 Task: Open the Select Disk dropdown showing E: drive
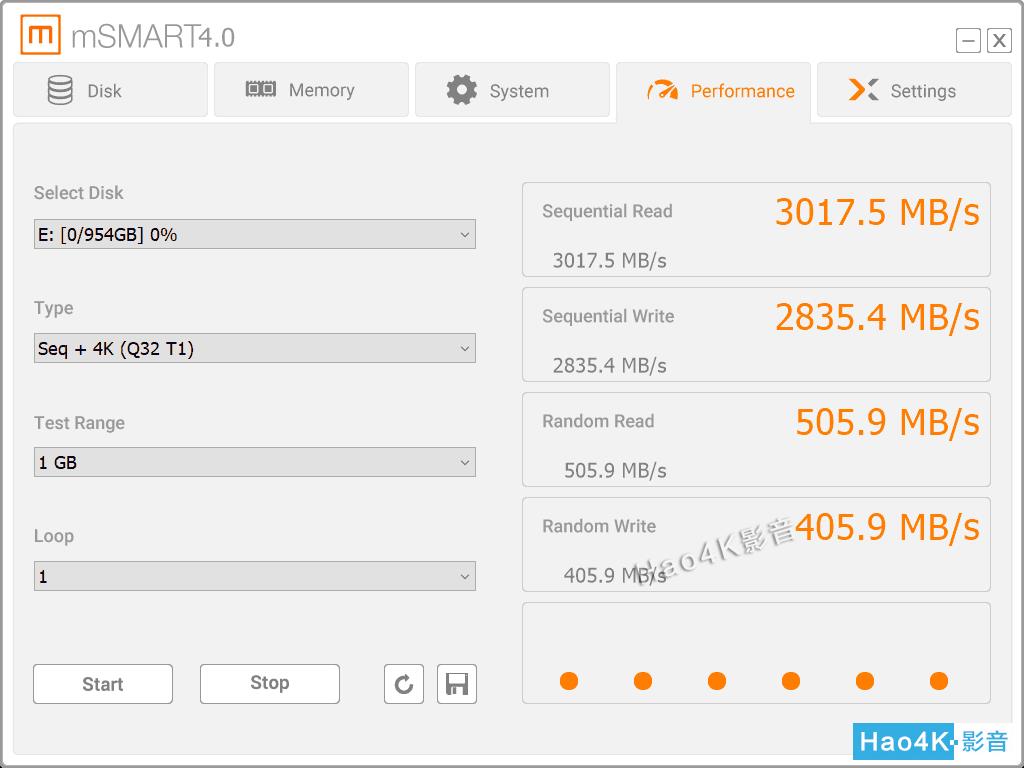(x=255, y=234)
